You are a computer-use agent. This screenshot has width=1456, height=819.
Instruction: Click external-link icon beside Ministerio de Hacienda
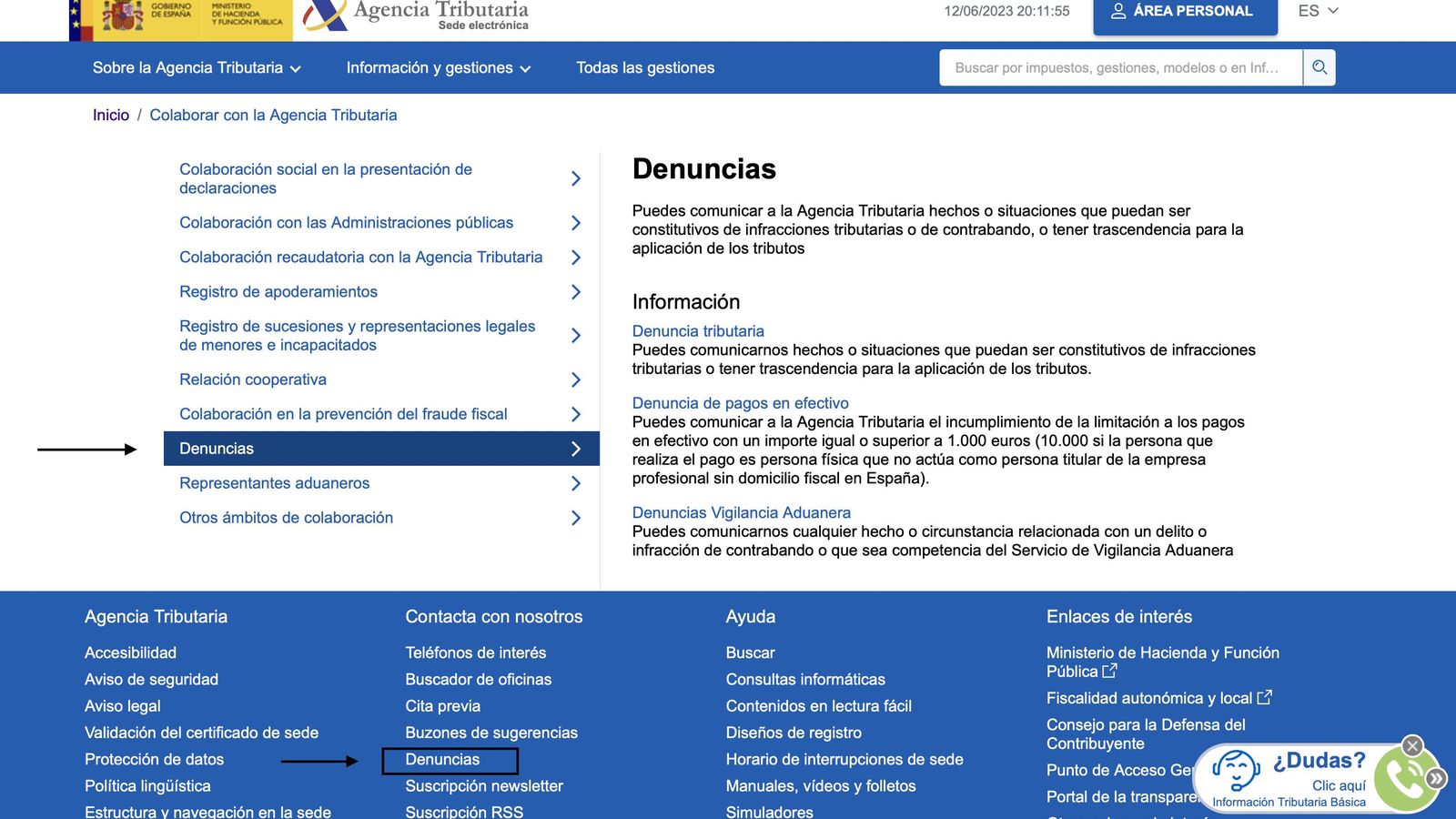pyautogui.click(x=1109, y=672)
